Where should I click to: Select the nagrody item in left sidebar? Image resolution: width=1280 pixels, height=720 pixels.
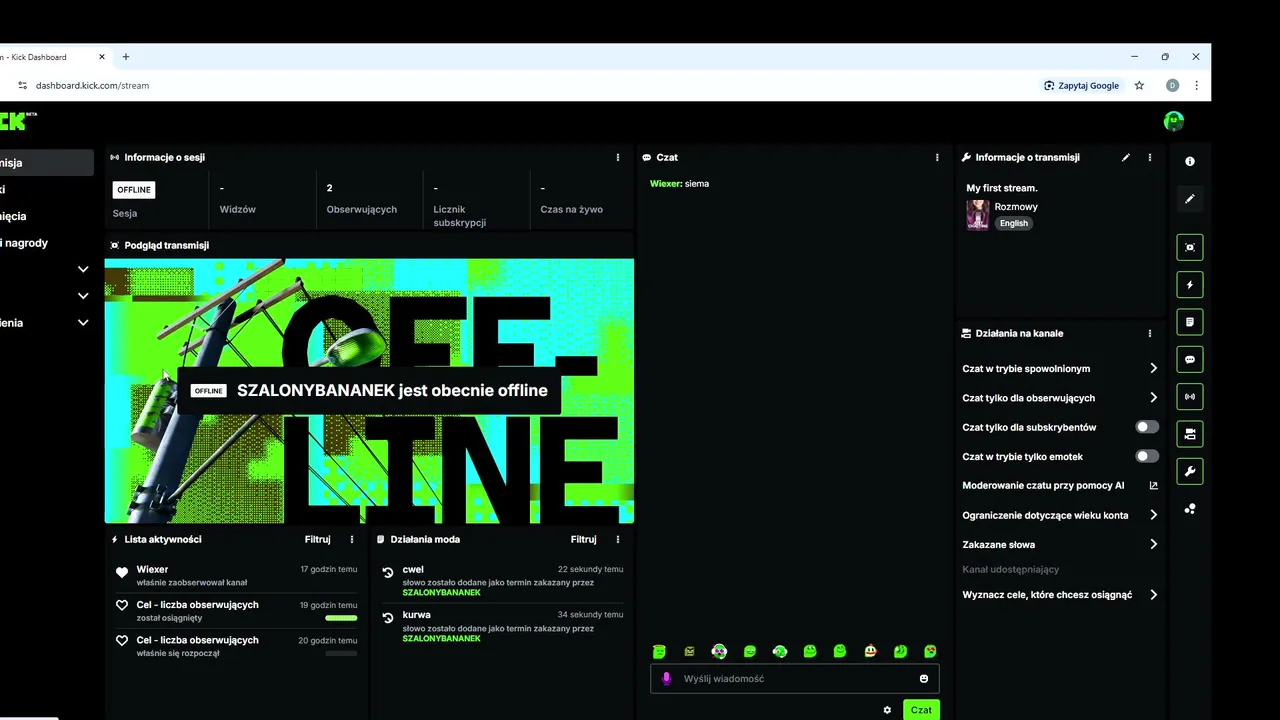click(26, 243)
